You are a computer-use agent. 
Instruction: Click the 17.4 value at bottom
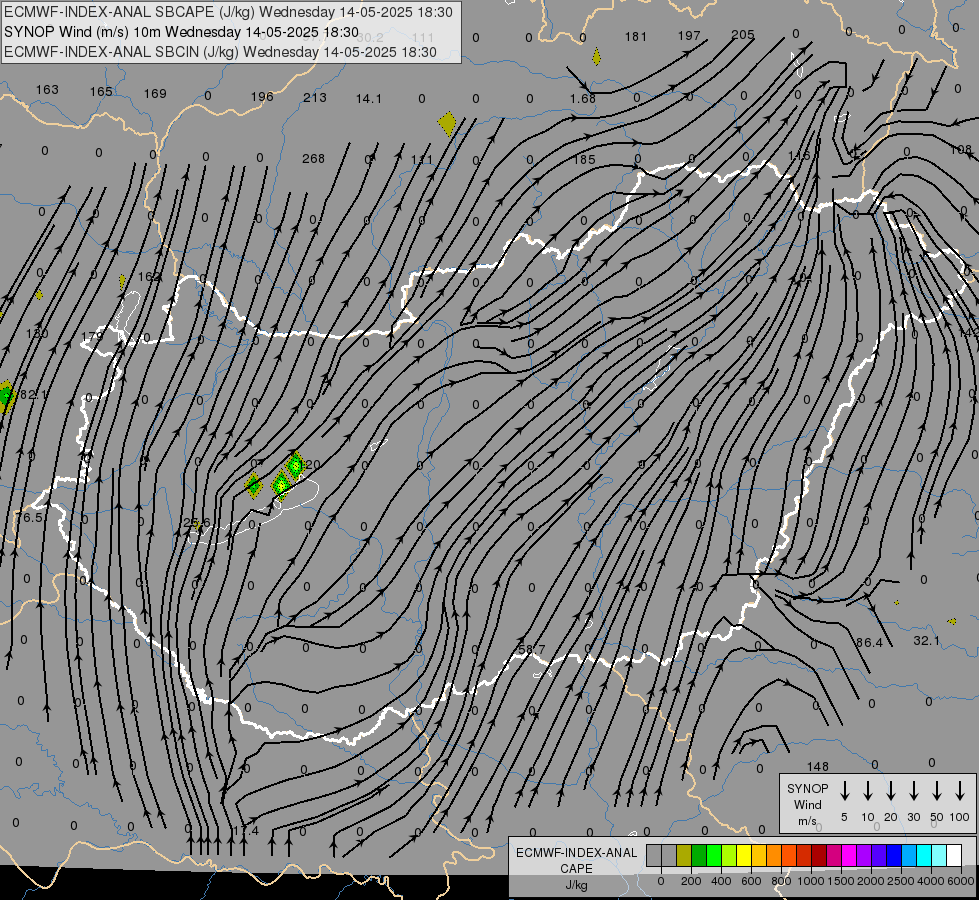[246, 831]
